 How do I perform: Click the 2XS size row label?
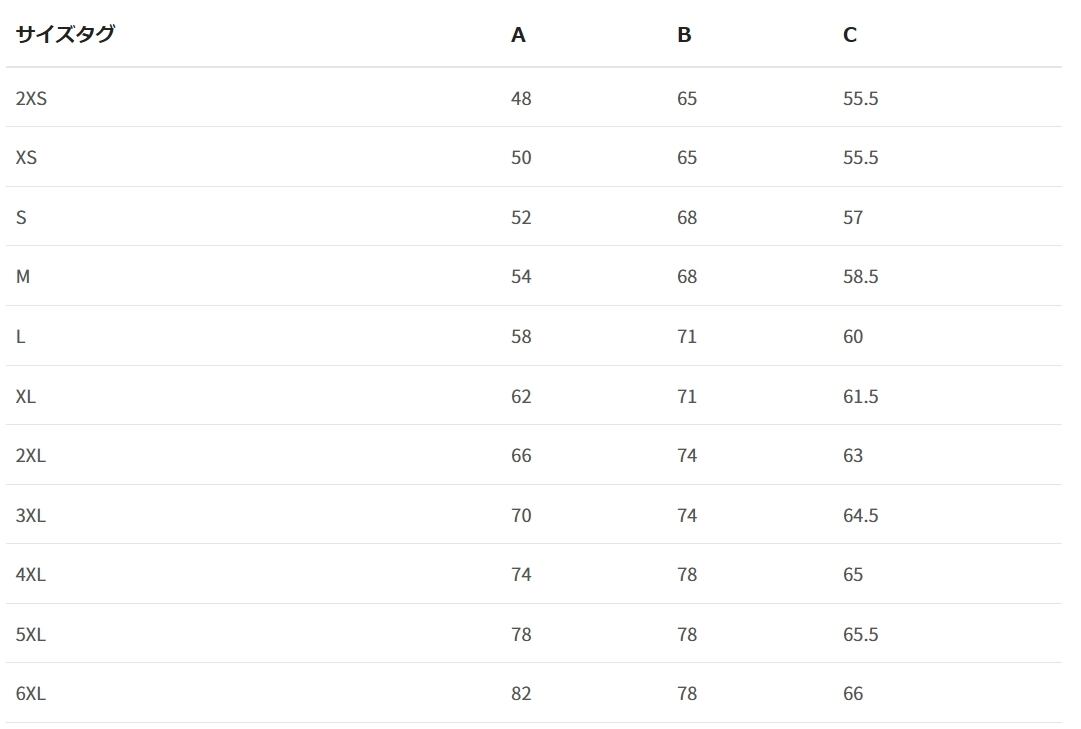(x=32, y=99)
